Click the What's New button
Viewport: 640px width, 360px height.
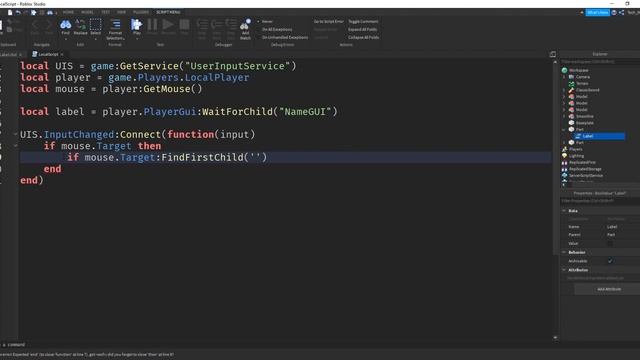pos(598,13)
